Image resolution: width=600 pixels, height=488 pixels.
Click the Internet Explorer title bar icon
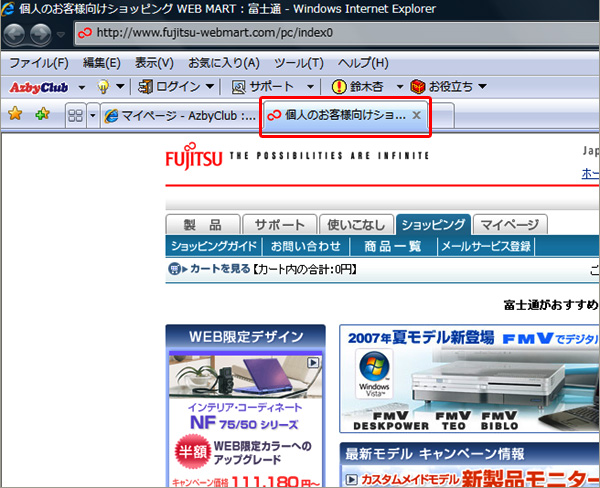[8, 8]
